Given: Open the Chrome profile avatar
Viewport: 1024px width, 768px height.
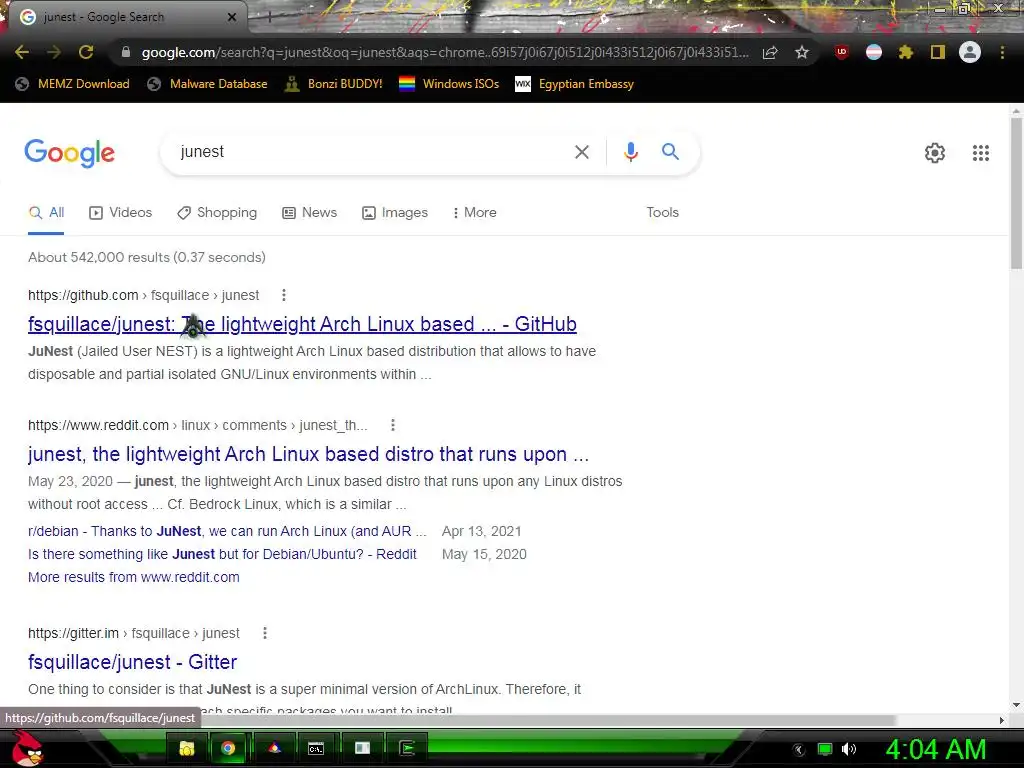Looking at the screenshot, I should 970,52.
